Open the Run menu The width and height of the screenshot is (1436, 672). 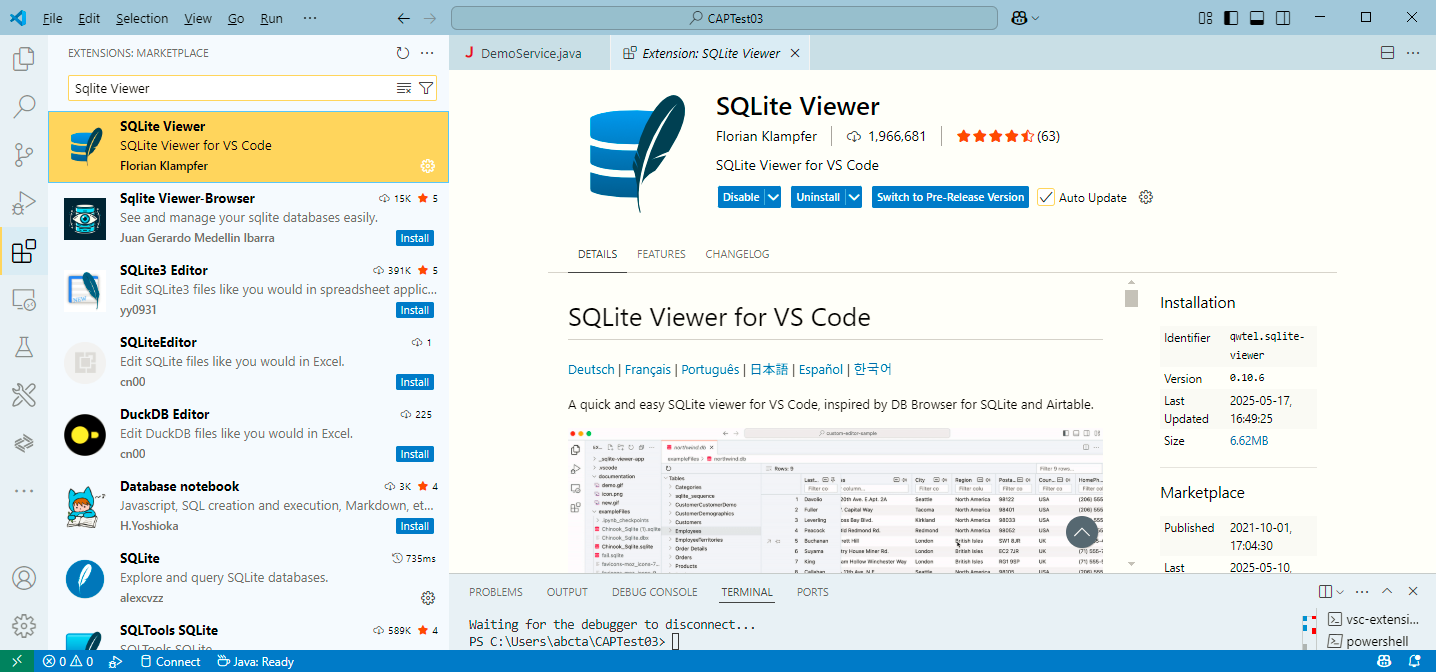point(271,18)
